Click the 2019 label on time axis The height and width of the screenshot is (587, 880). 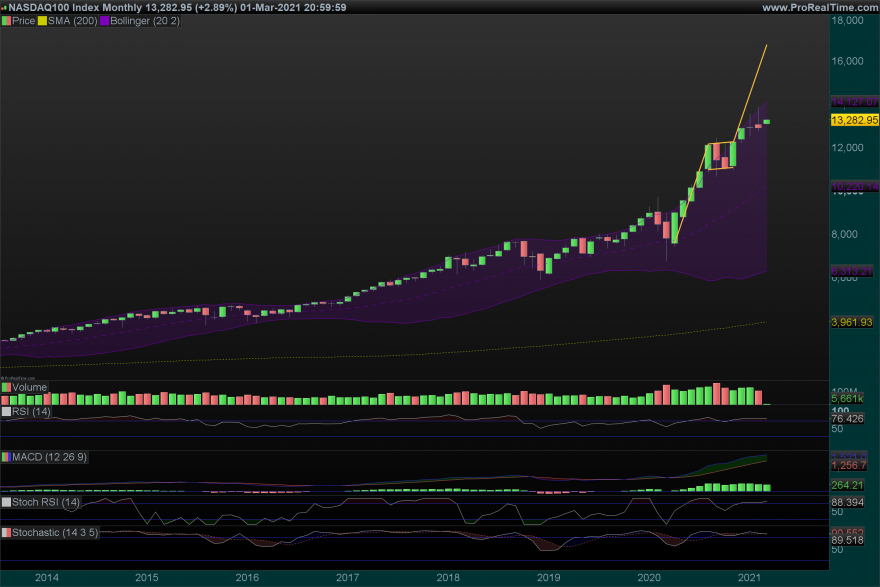click(549, 577)
